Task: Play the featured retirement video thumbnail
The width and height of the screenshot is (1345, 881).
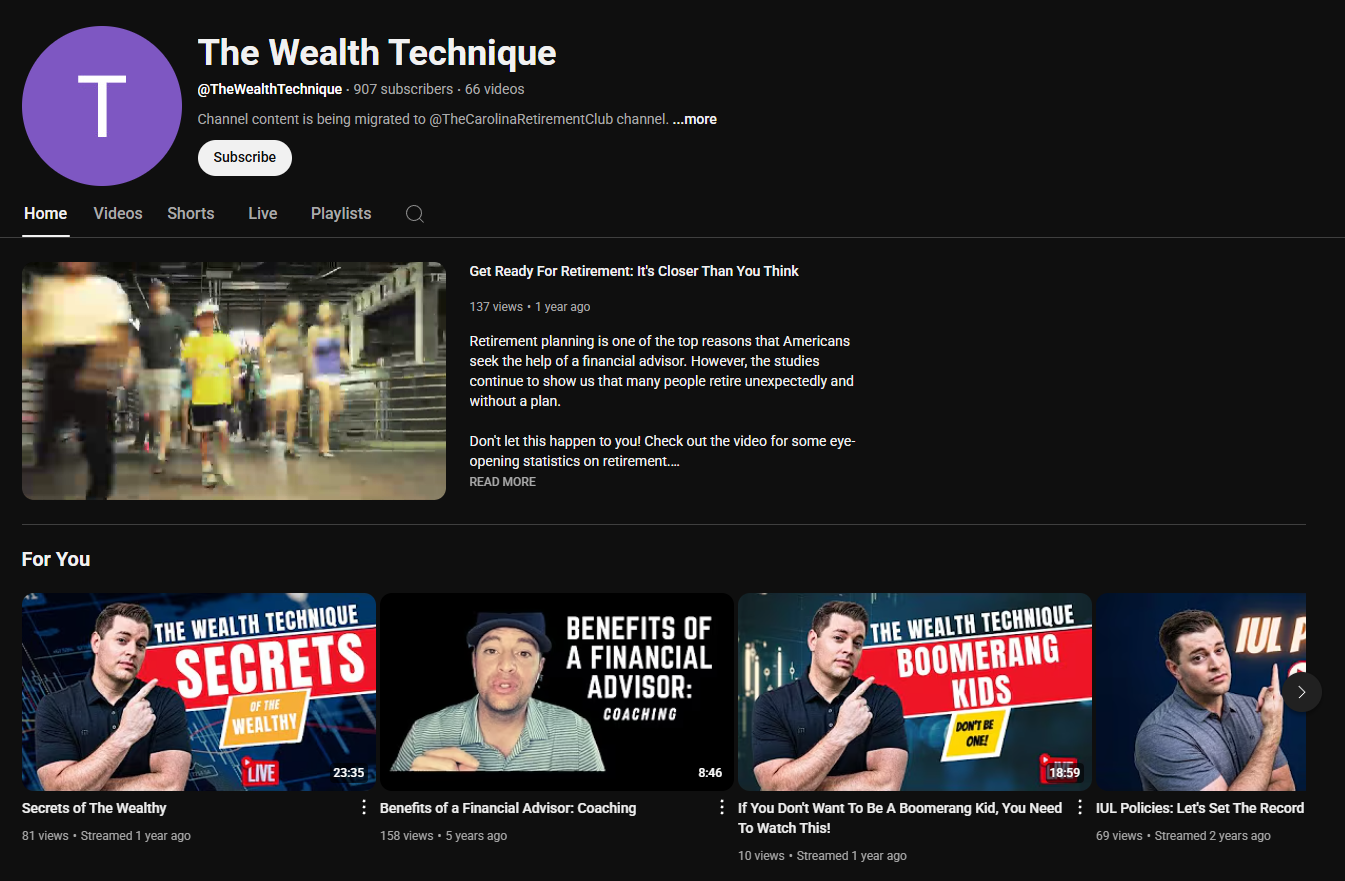Action: pos(234,381)
